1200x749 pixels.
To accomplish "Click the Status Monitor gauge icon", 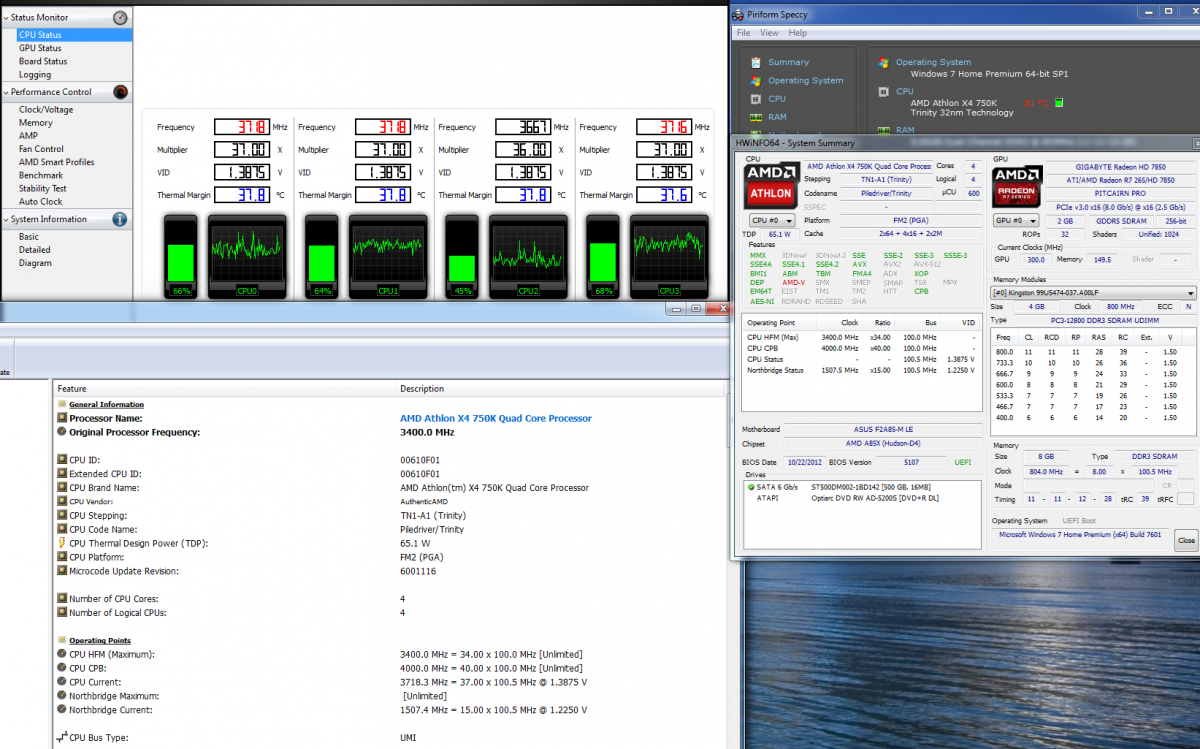I will [120, 18].
